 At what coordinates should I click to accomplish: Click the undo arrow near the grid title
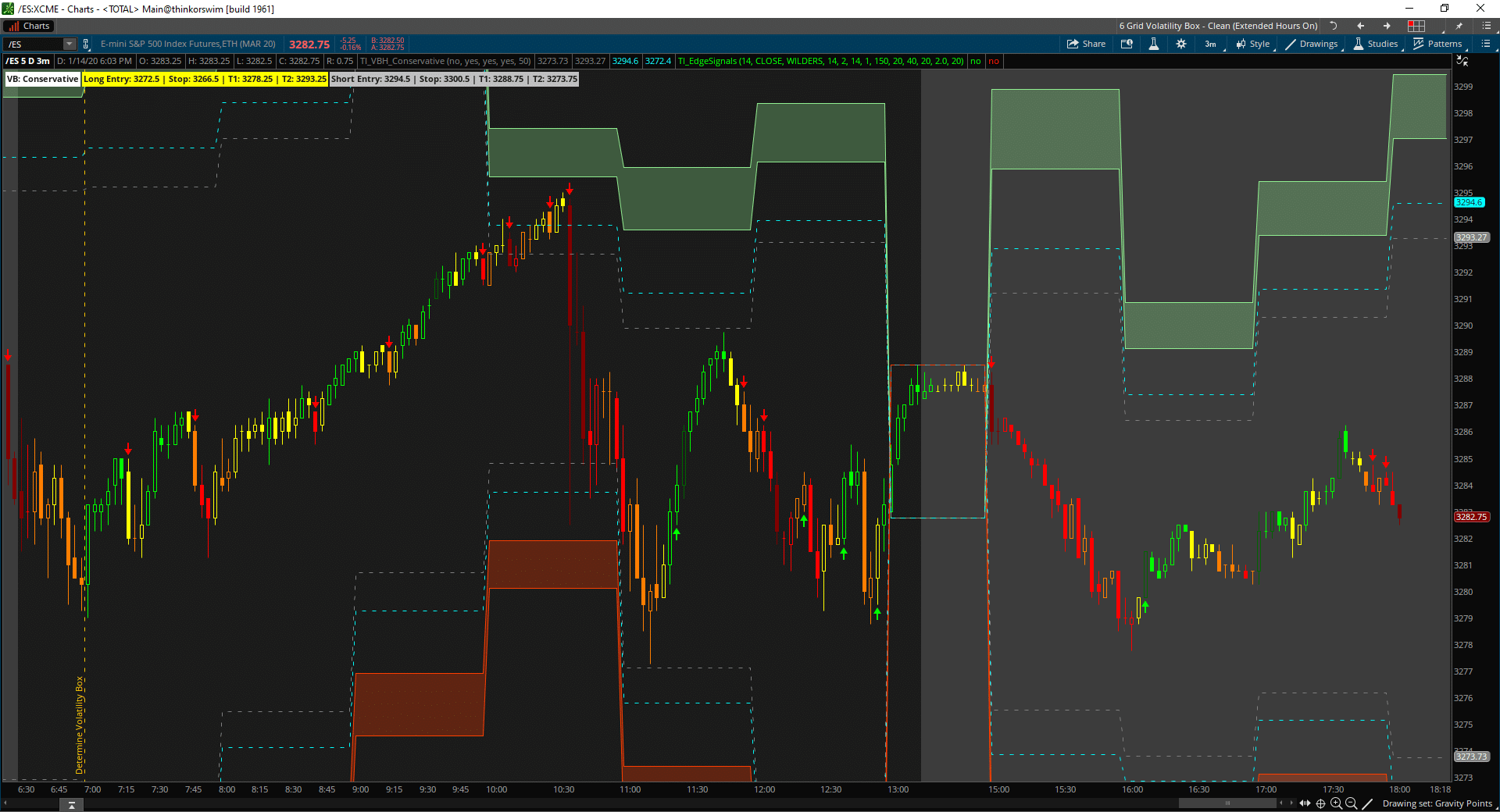click(1334, 25)
